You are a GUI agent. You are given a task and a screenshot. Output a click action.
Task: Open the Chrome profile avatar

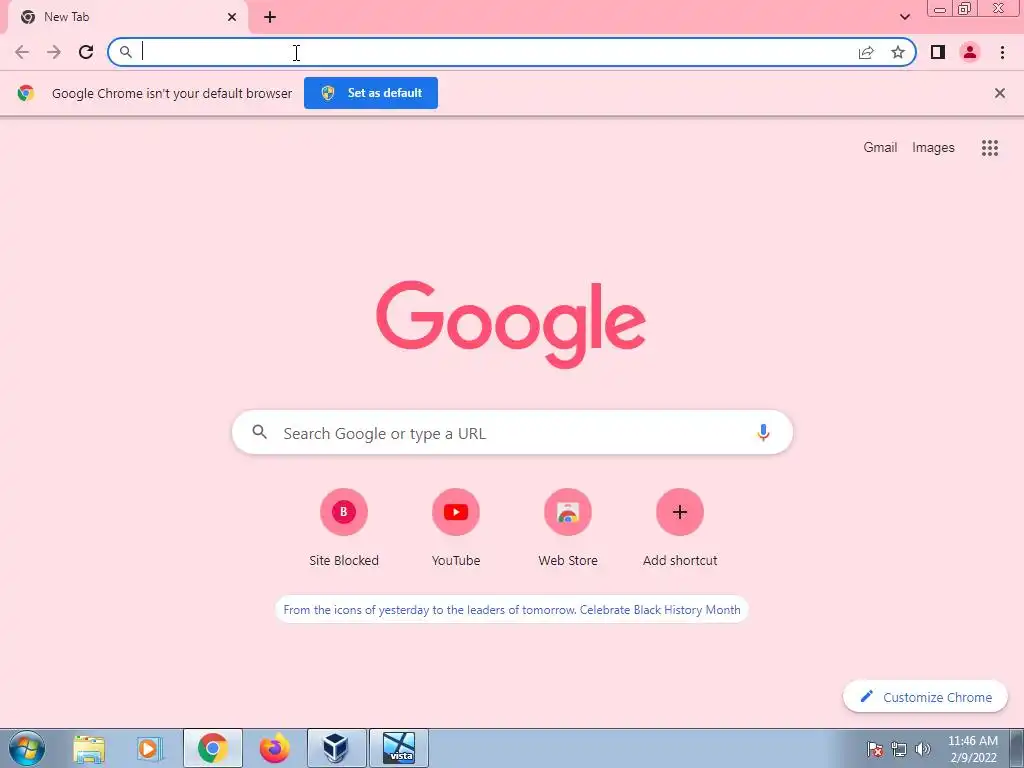point(970,52)
